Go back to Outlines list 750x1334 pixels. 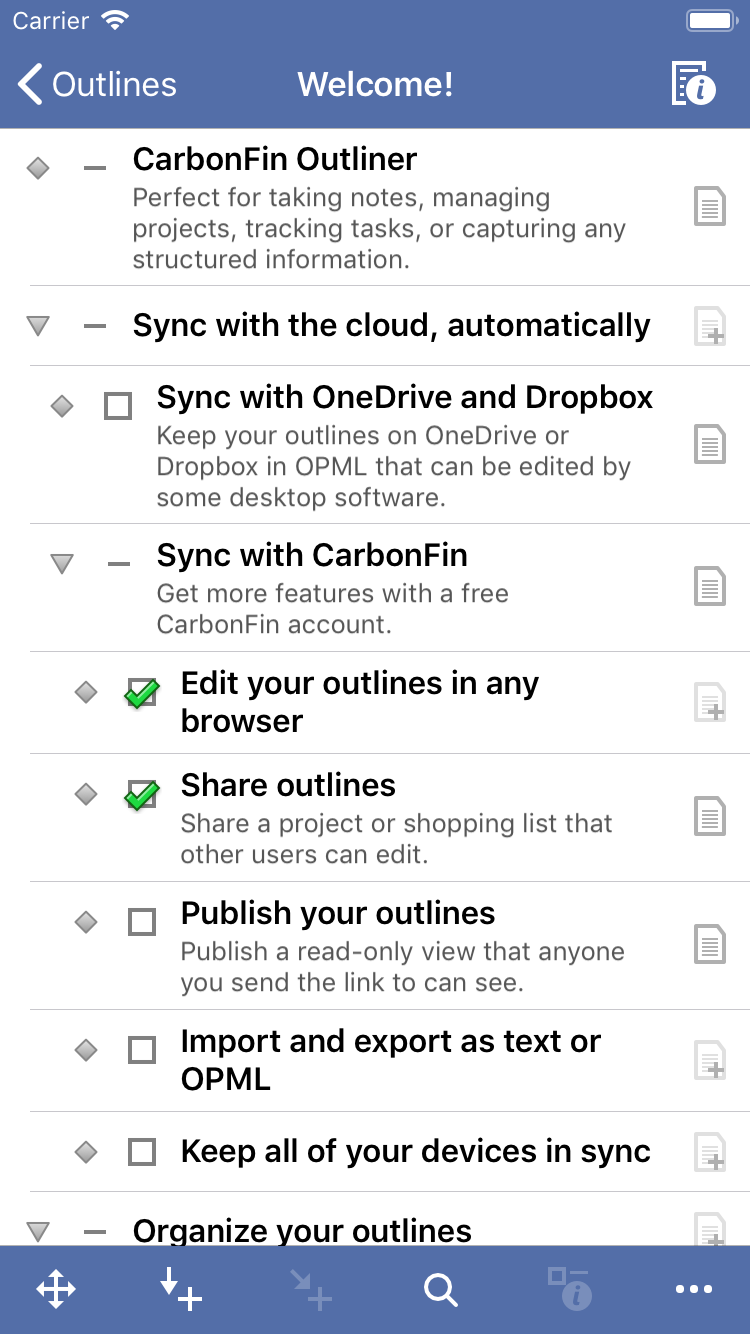point(97,85)
